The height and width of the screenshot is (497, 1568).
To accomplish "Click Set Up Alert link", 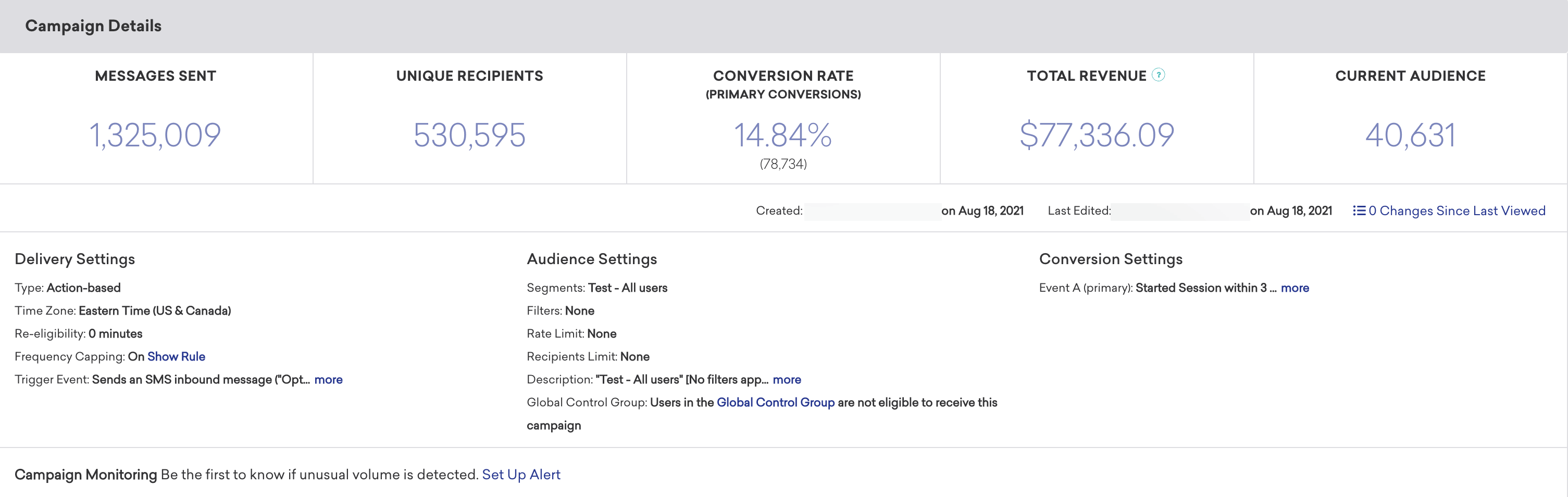I will click(521, 475).
